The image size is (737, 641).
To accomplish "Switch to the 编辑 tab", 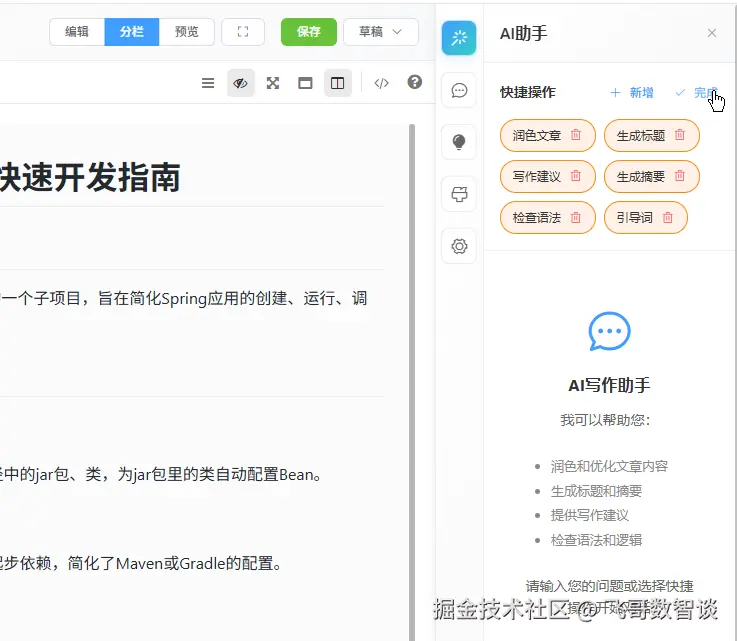I will pos(77,31).
